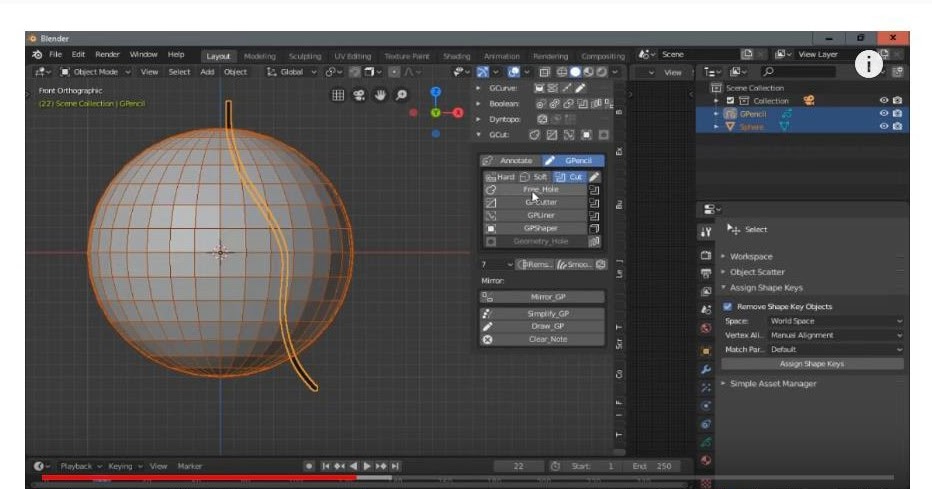
Task: Open the Space World Space dropdown
Action: (x=835, y=321)
